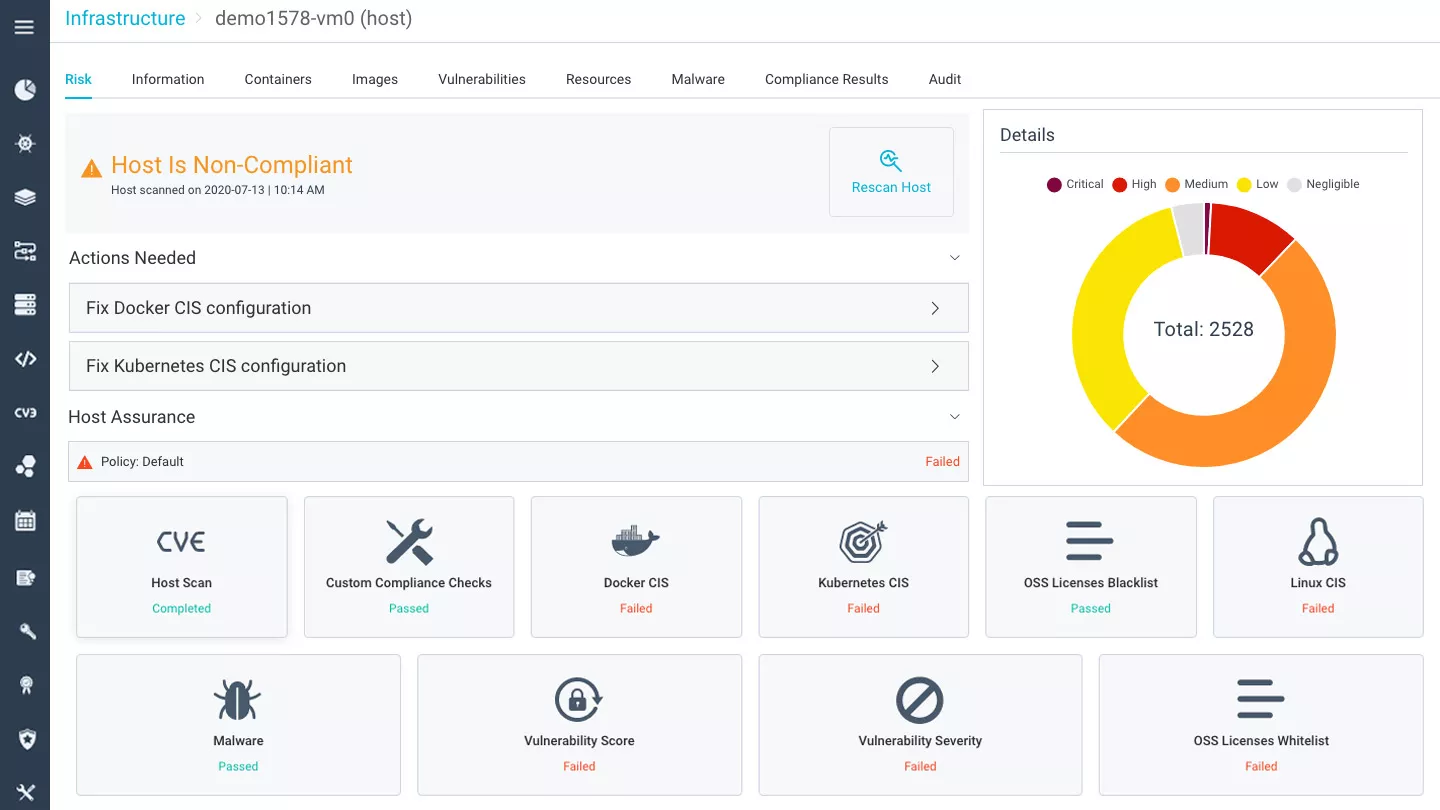Click the code brackets sidebar icon
This screenshot has width=1440, height=810.
pos(25,359)
